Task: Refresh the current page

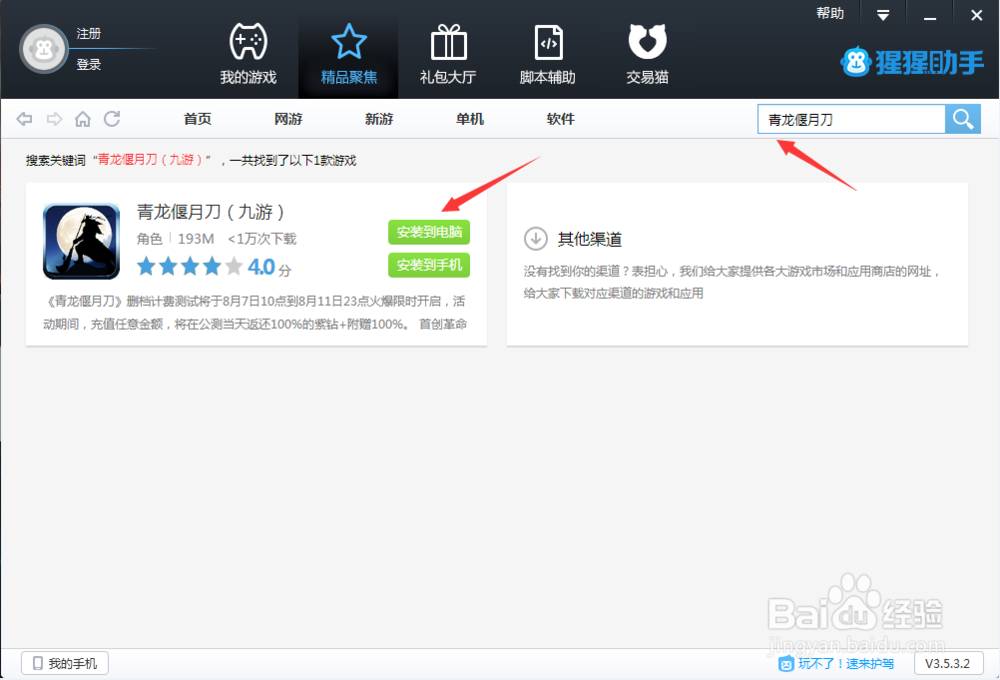Action: pyautogui.click(x=112, y=119)
